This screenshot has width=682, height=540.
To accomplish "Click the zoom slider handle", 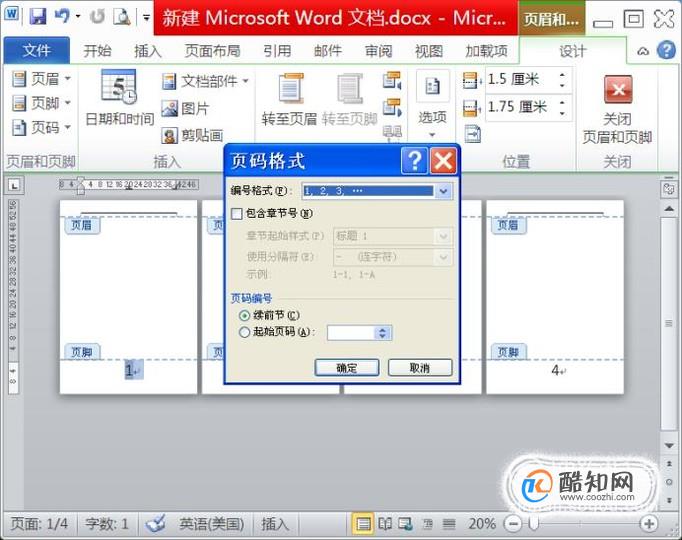I will pyautogui.click(x=533, y=524).
